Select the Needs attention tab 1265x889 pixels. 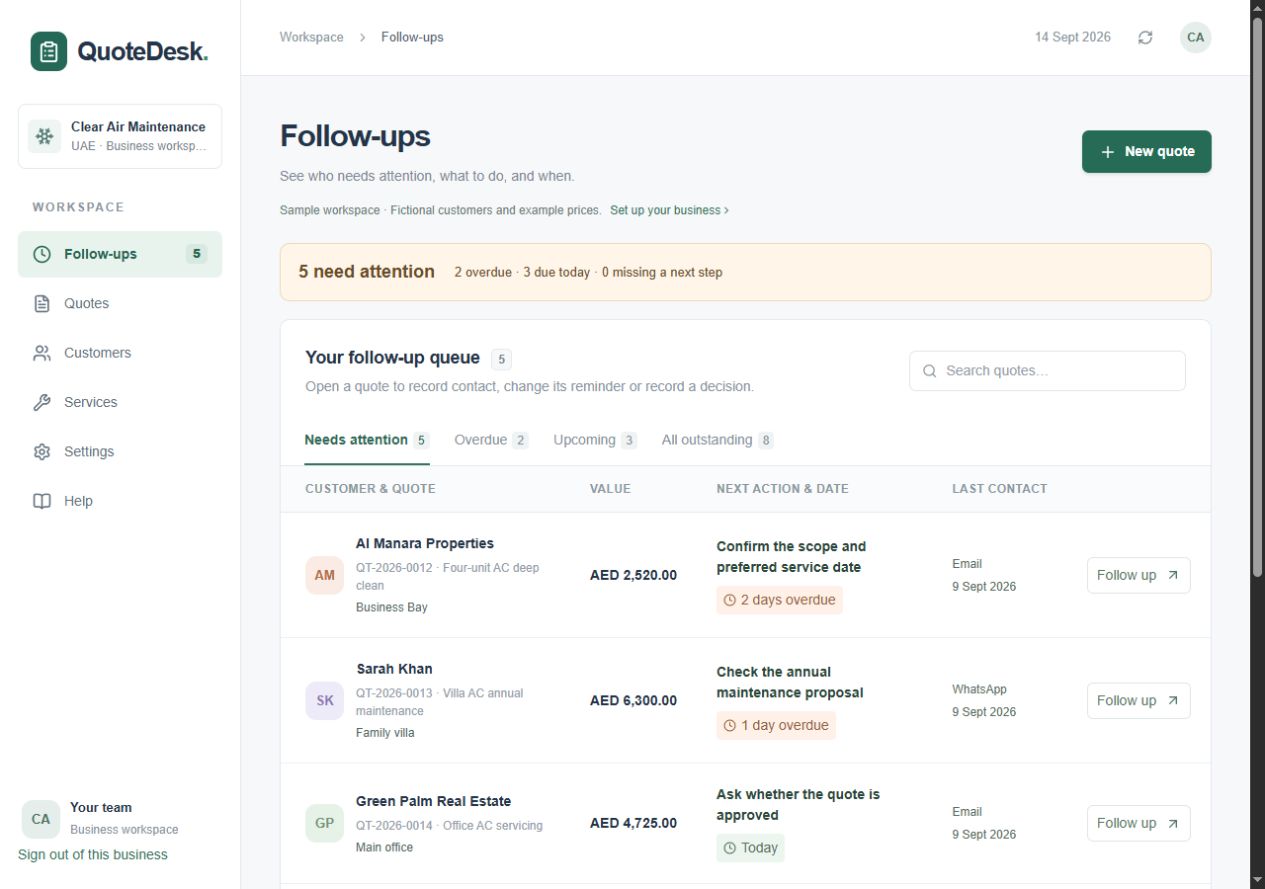click(x=367, y=440)
